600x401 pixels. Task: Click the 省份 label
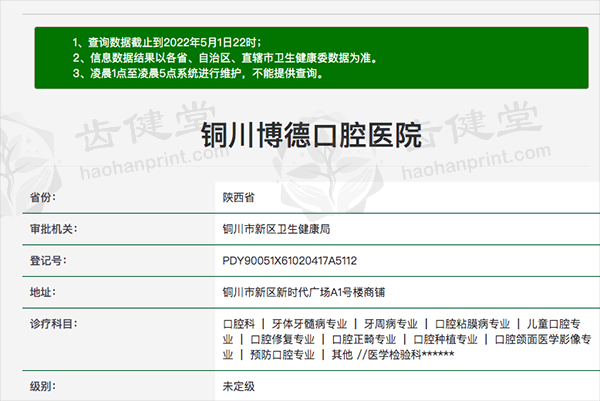(42, 197)
